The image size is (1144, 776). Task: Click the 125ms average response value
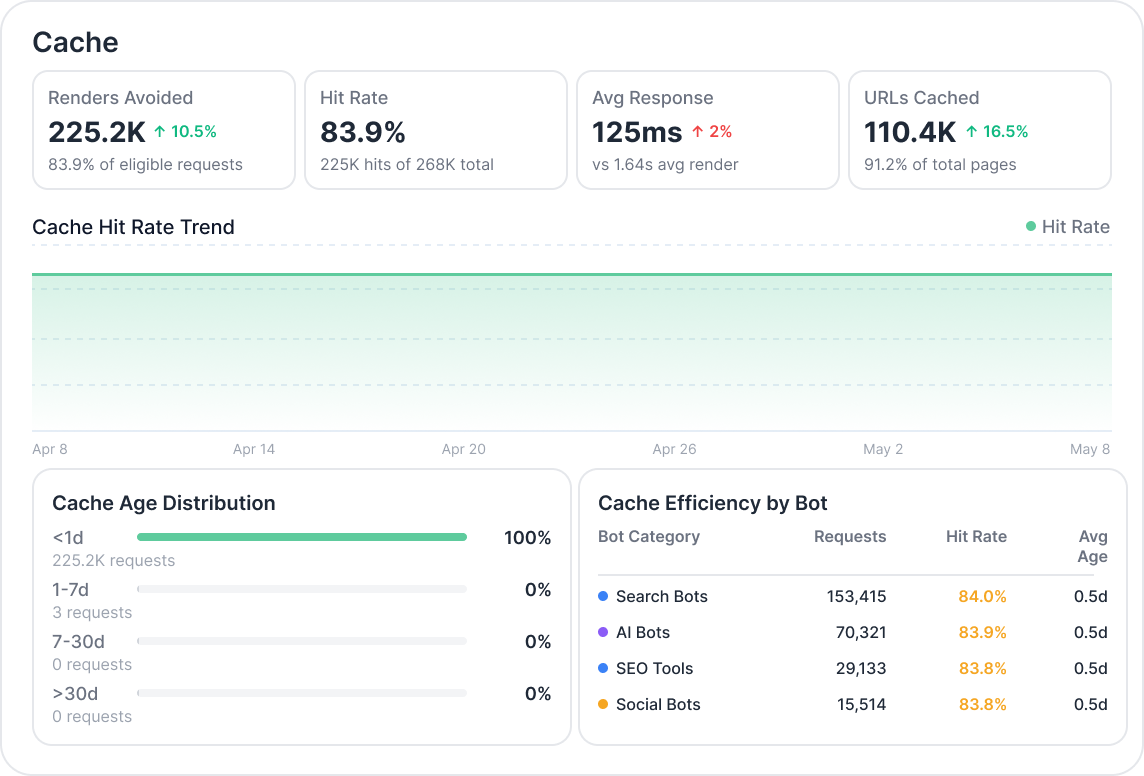tap(637, 132)
